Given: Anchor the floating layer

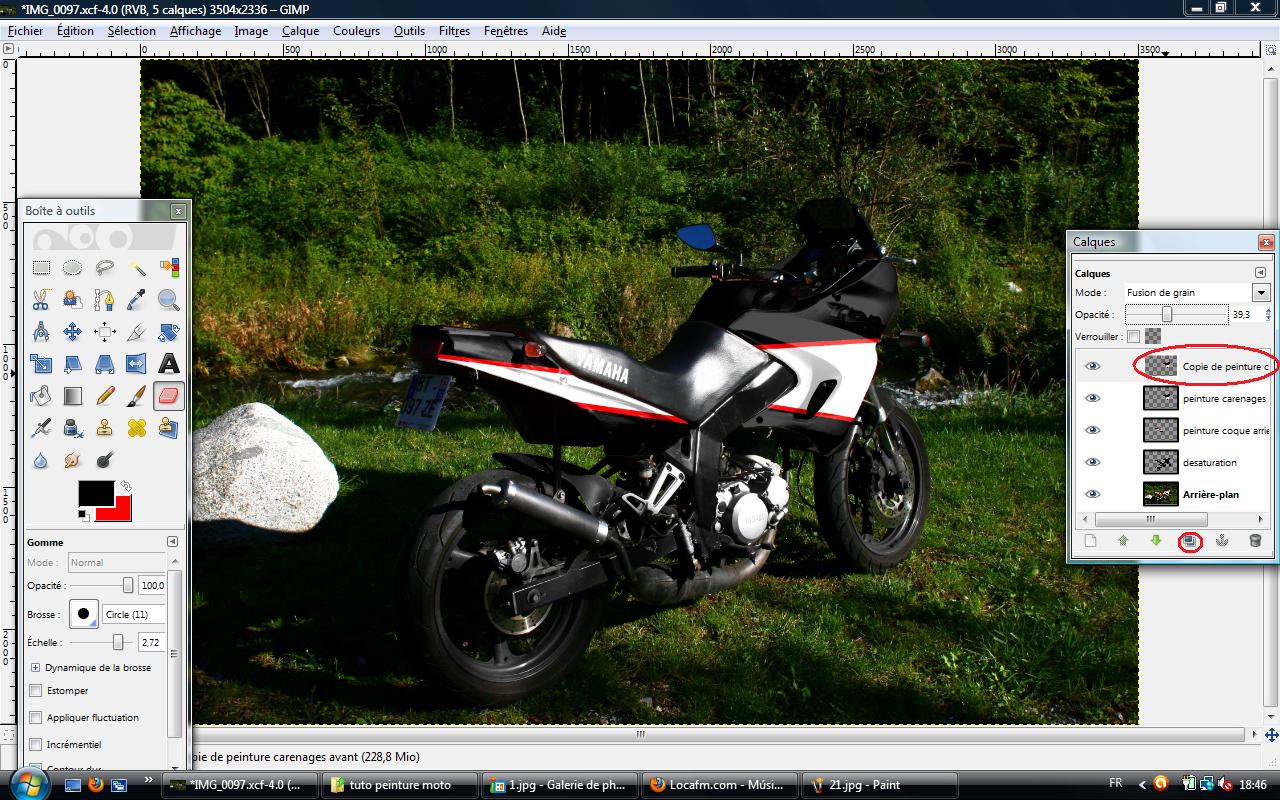Looking at the screenshot, I should (x=1222, y=541).
